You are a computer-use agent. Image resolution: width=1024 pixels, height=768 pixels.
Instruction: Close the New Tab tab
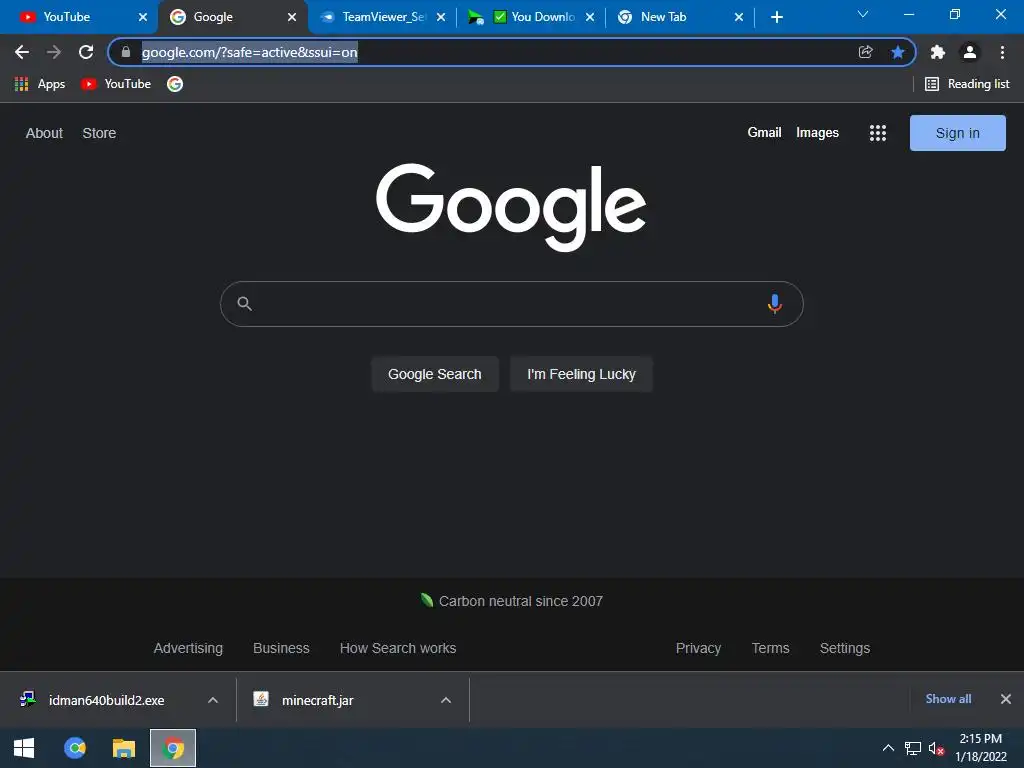point(739,17)
